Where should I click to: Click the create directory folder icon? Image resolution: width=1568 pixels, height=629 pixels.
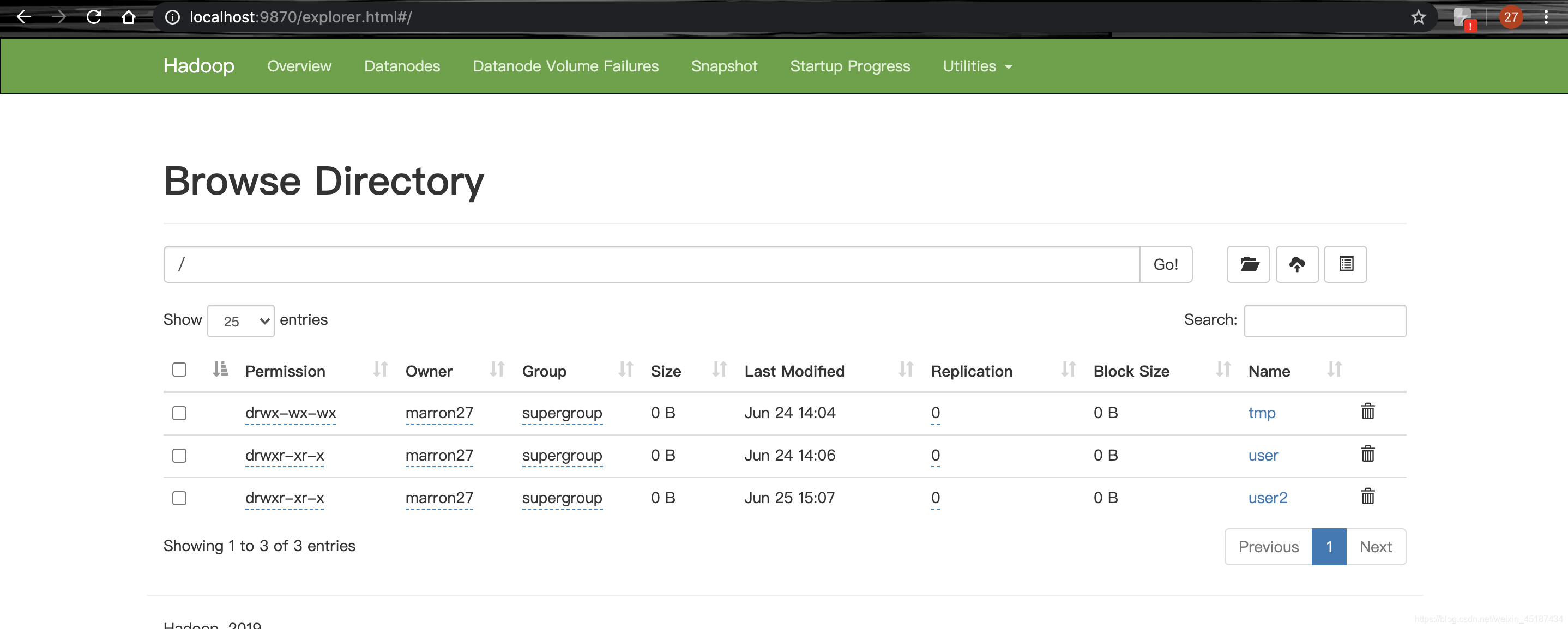[1248, 264]
